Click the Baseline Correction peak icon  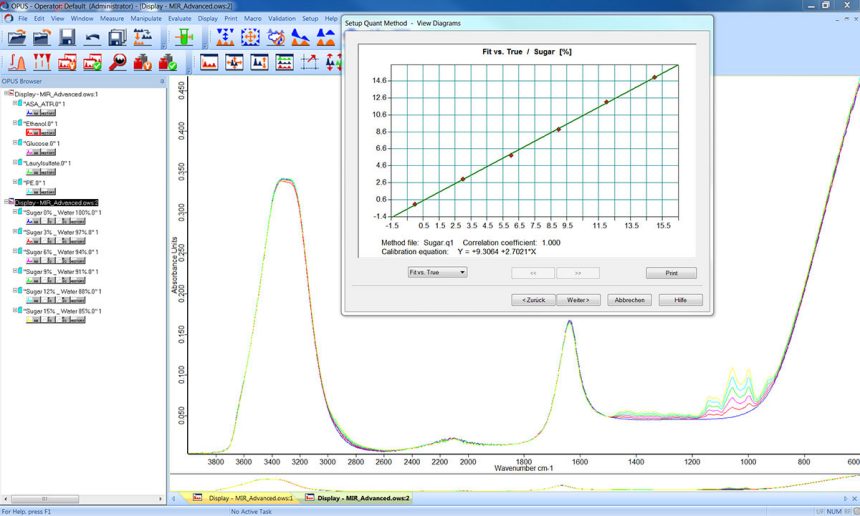coord(17,62)
